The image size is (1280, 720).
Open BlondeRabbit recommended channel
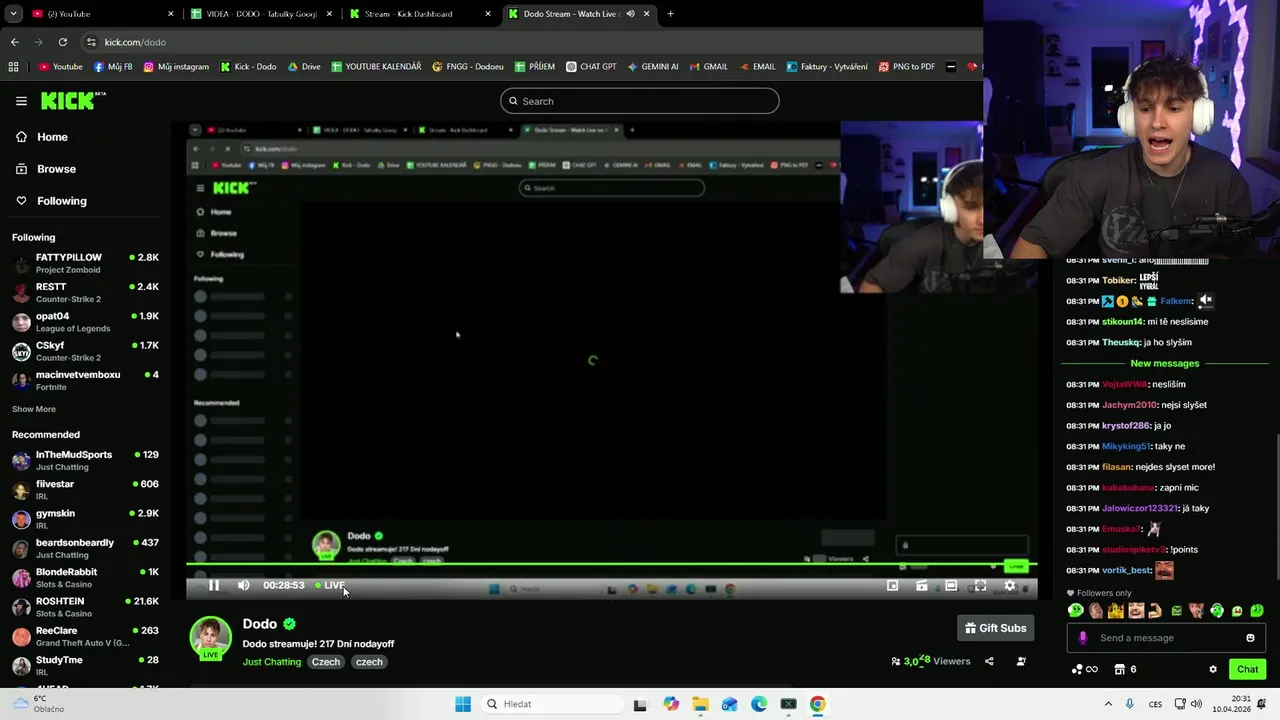[x=86, y=578]
